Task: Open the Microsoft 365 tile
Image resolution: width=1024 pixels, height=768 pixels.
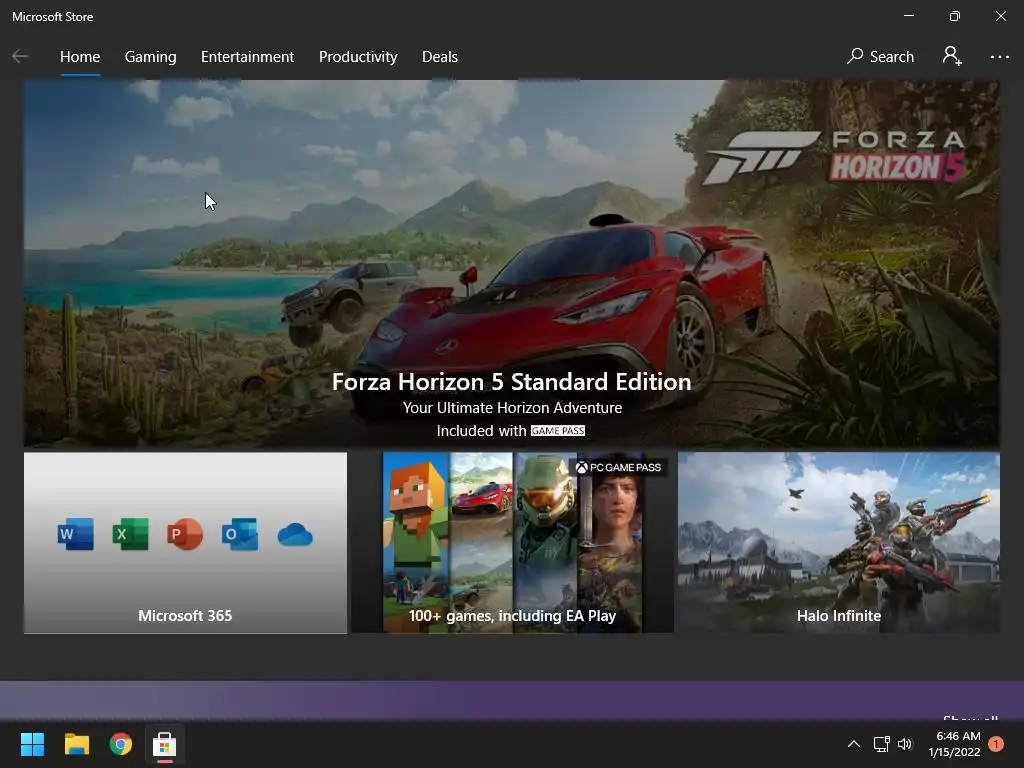Action: pos(185,542)
